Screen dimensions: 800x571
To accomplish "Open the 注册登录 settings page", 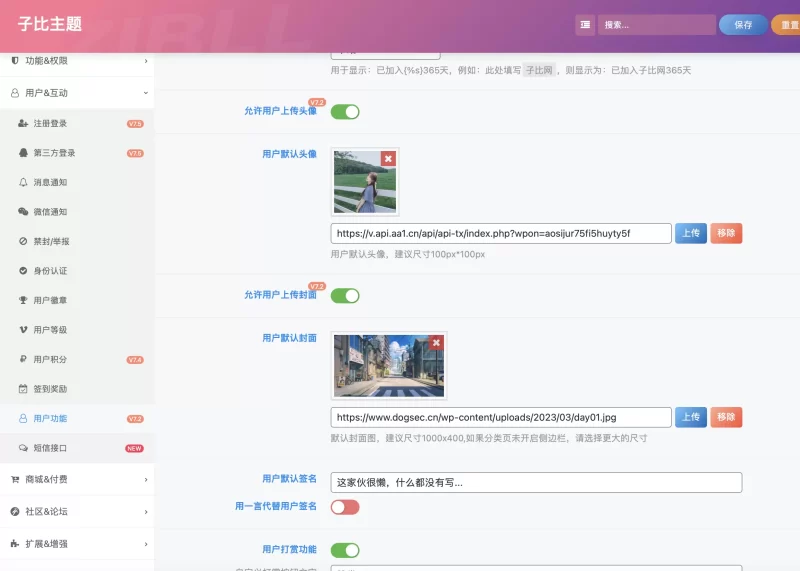I will pyautogui.click(x=77, y=123).
